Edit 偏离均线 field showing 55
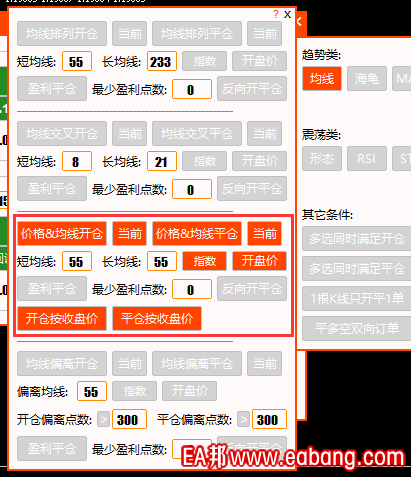The image size is (411, 477). coord(92,391)
